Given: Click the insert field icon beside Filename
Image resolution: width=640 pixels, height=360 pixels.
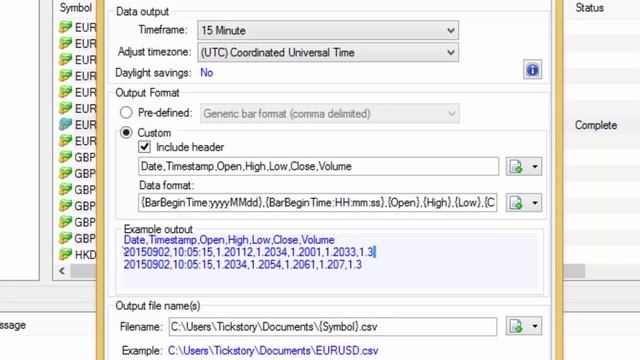Looking at the screenshot, I should 516,326.
